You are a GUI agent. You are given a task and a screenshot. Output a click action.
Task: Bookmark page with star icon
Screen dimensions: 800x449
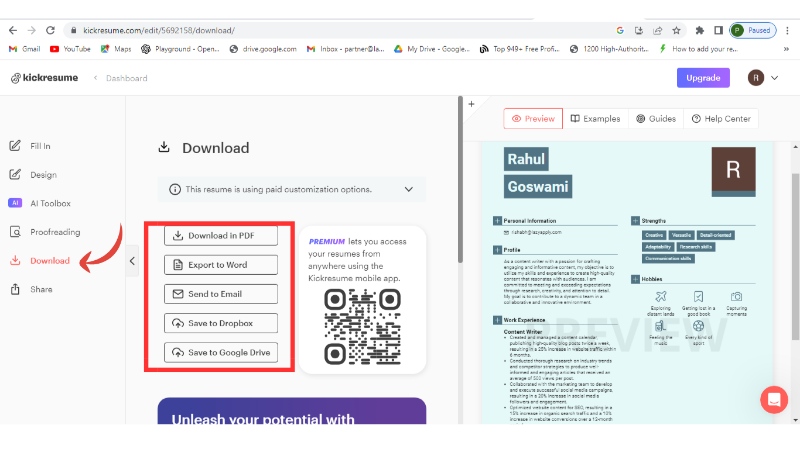tap(677, 30)
